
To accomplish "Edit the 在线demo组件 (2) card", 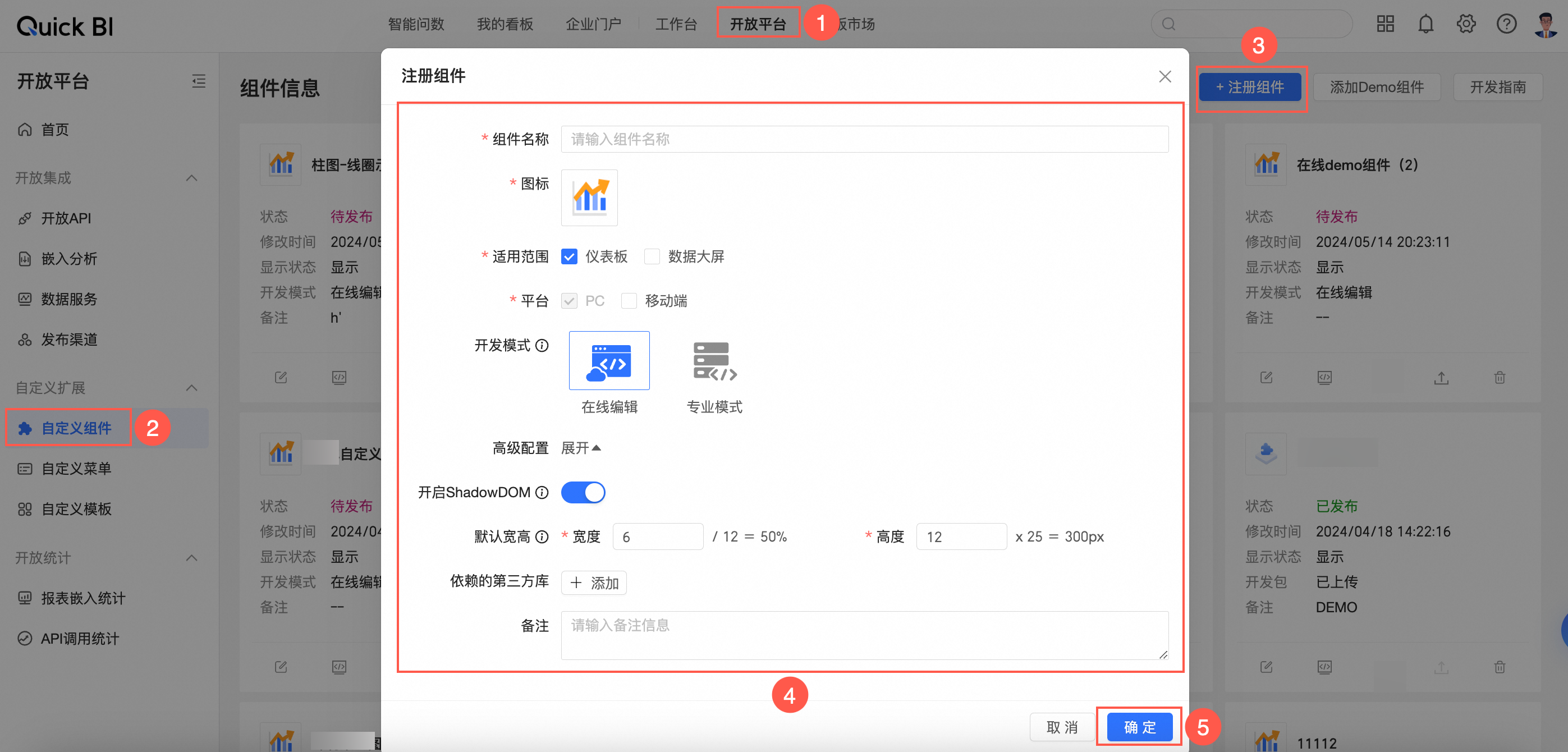I will click(1266, 377).
